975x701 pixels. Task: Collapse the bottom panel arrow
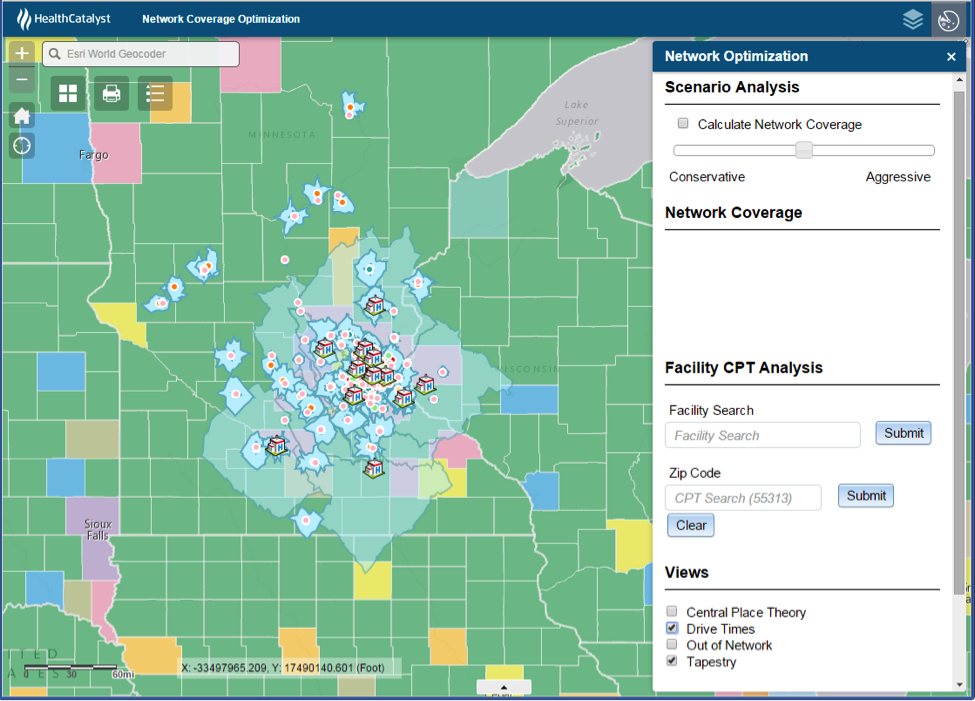(x=504, y=688)
